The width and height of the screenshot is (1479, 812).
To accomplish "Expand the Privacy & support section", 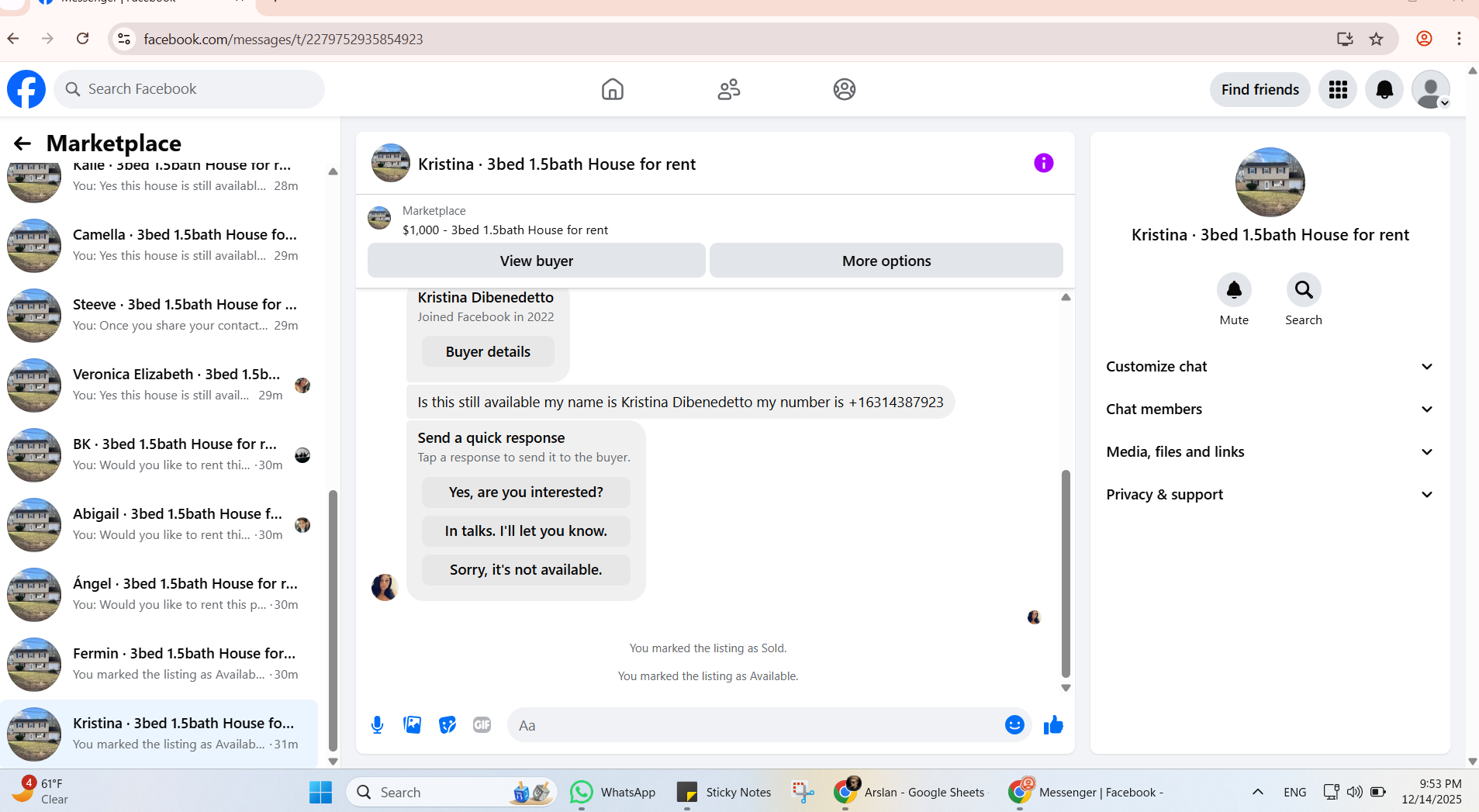I will pyautogui.click(x=1270, y=494).
